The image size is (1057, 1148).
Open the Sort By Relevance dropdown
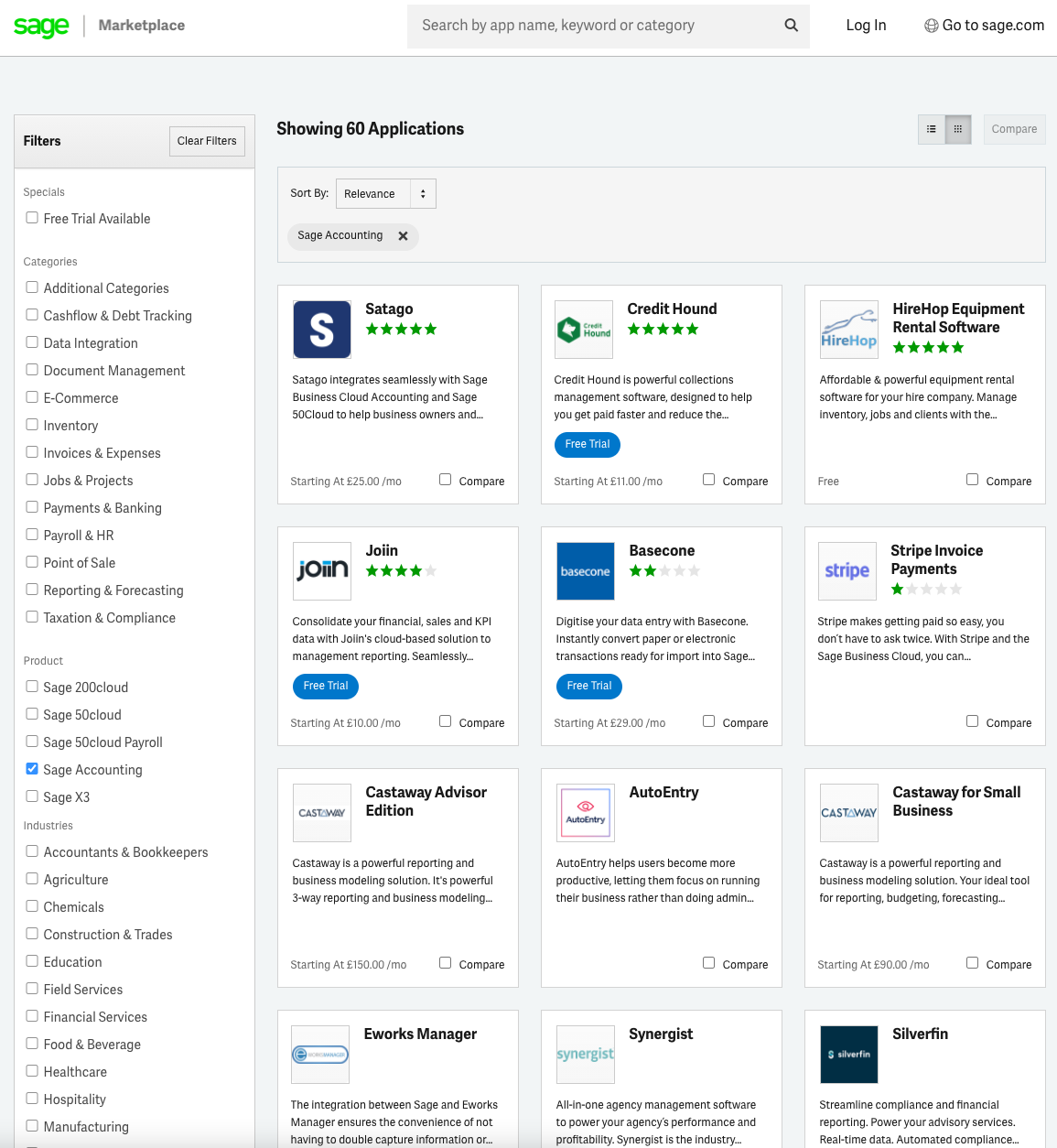pyautogui.click(x=386, y=194)
